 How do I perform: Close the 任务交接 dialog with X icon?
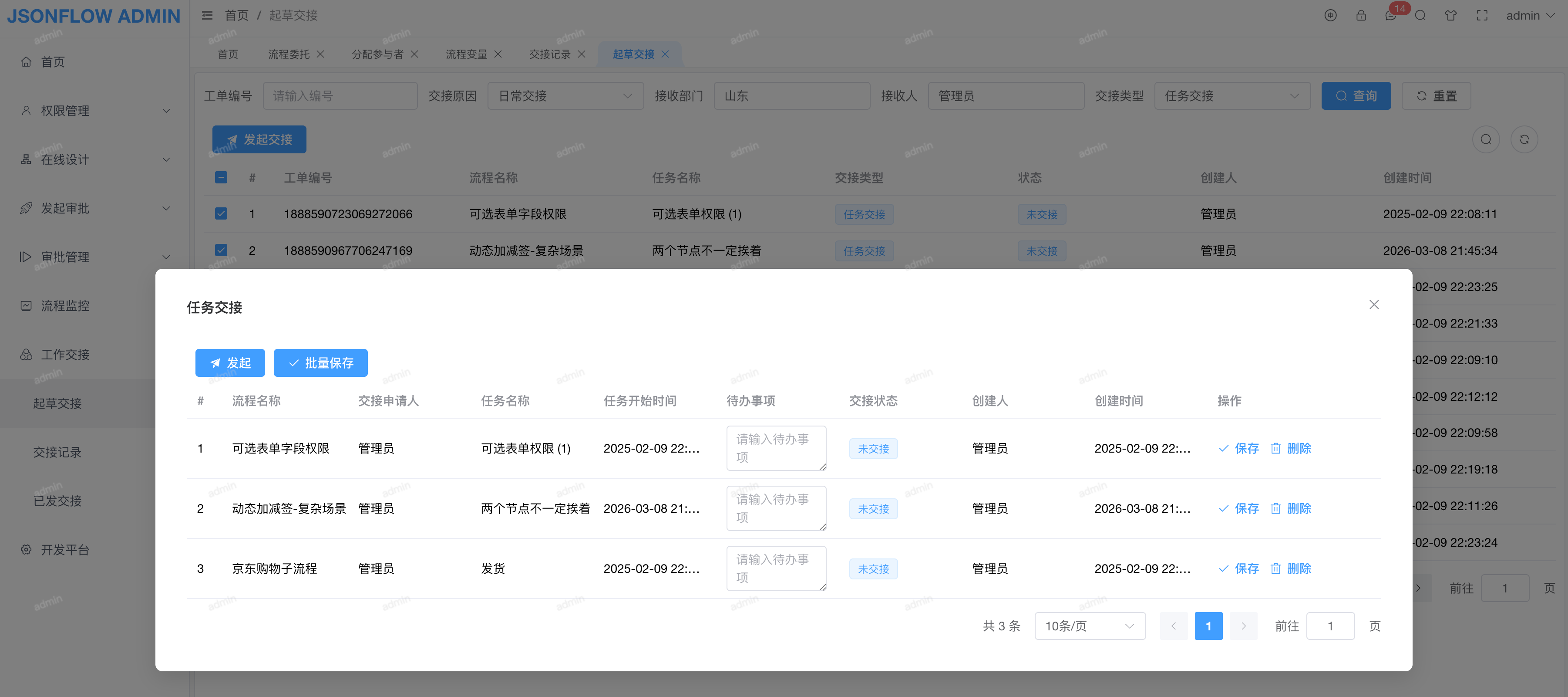coord(1374,305)
